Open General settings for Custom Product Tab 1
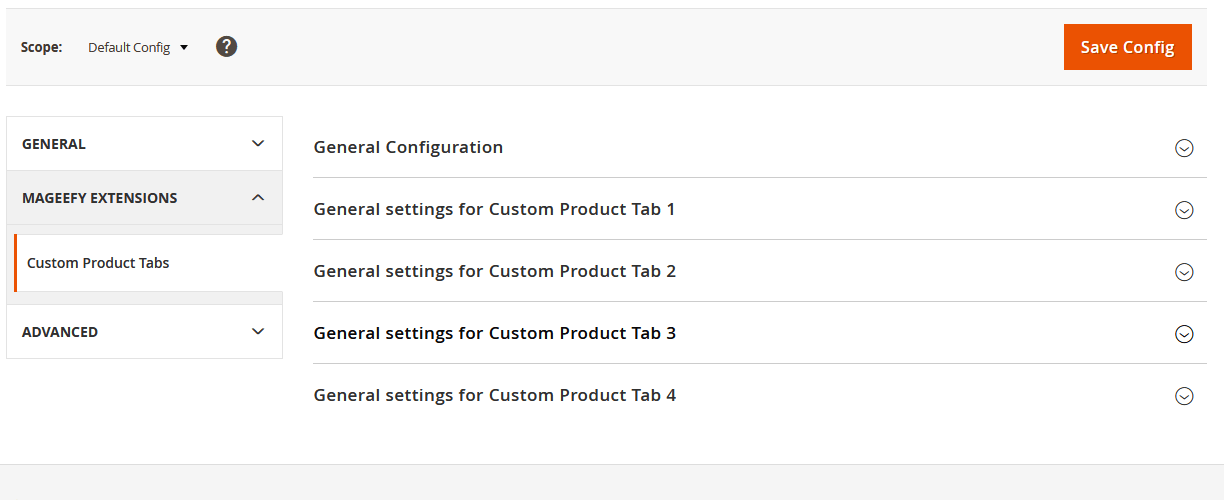The width and height of the screenshot is (1224, 500). point(494,209)
